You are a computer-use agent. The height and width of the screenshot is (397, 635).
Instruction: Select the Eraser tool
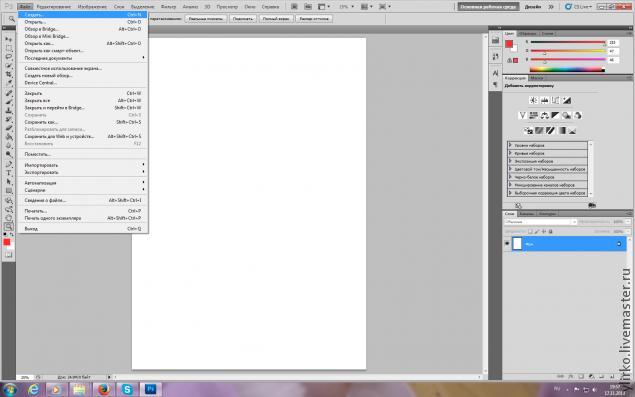[9, 128]
